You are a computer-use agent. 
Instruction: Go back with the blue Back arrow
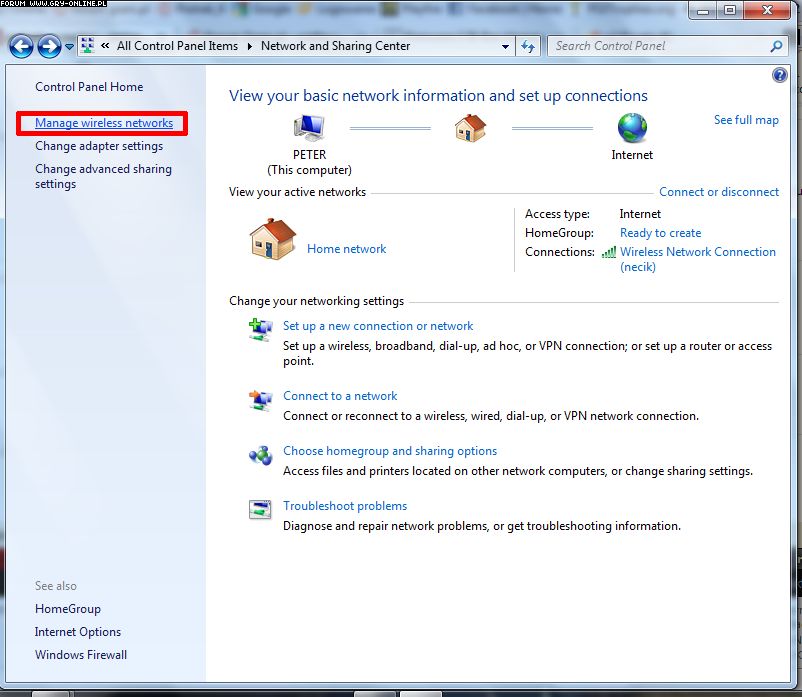[x=21, y=47]
